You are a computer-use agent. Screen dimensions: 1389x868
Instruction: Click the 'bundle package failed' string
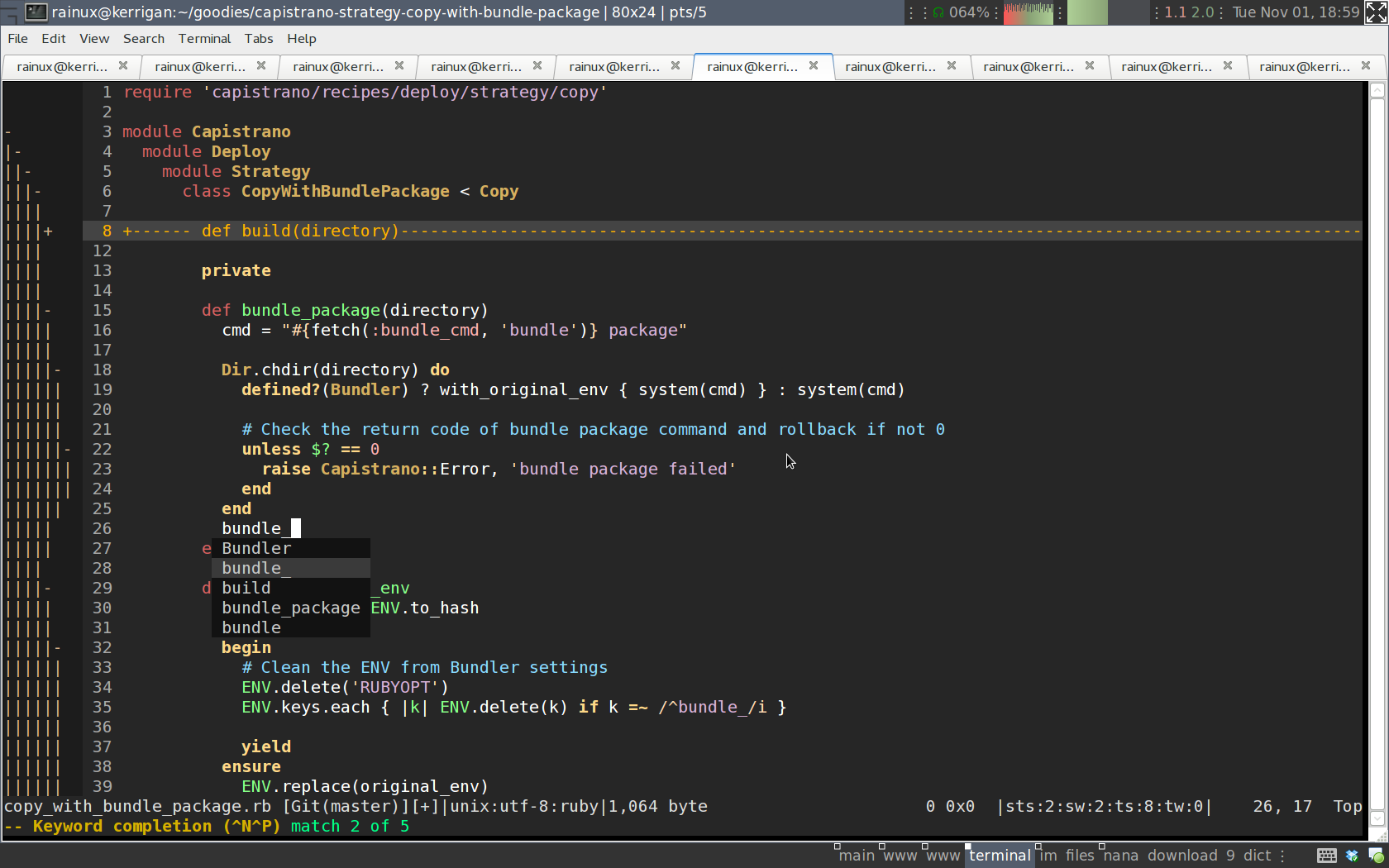pos(623,469)
